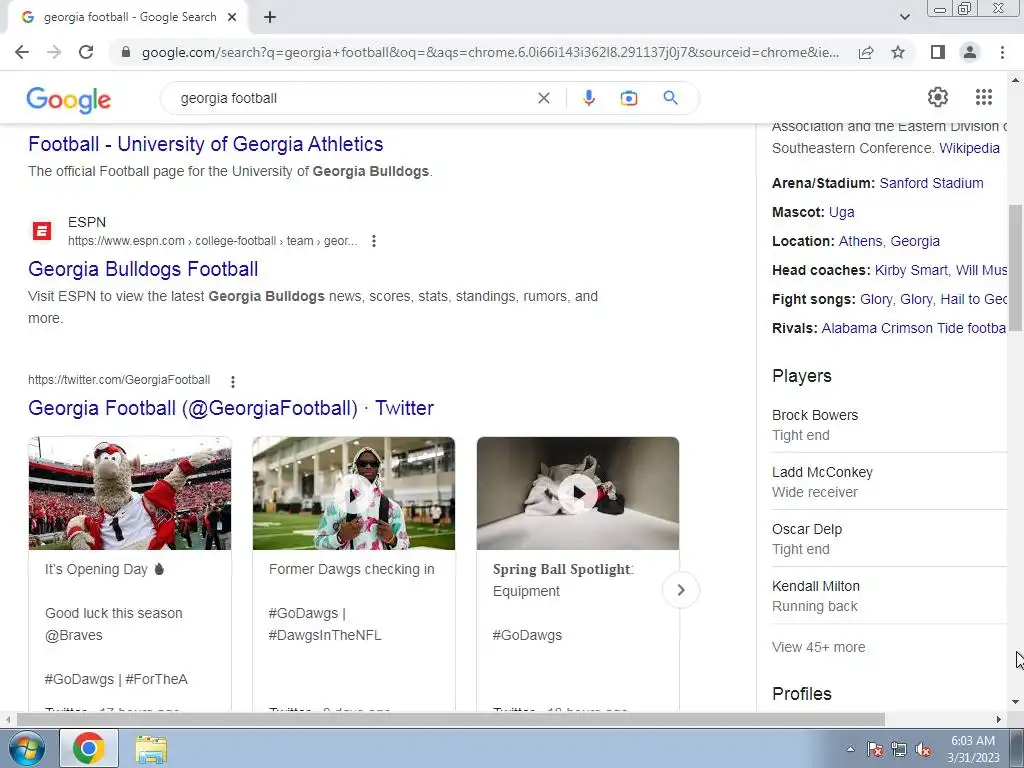Open Chrome's three-dot menu
Screen dimensions: 1024x768
pyautogui.click(x=1002, y=52)
